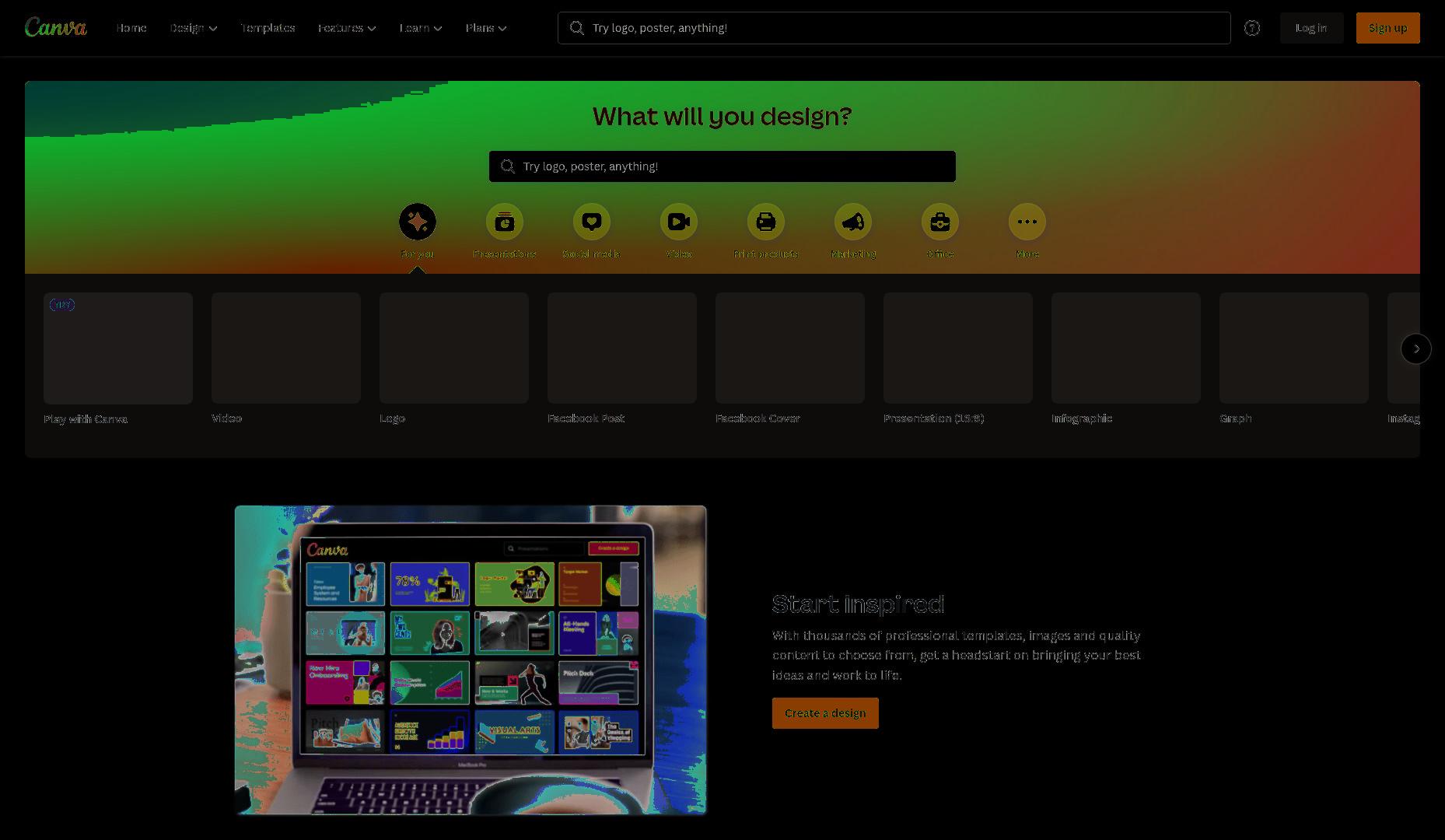Select the Office category icon
This screenshot has width=1445, height=840.
click(x=940, y=222)
